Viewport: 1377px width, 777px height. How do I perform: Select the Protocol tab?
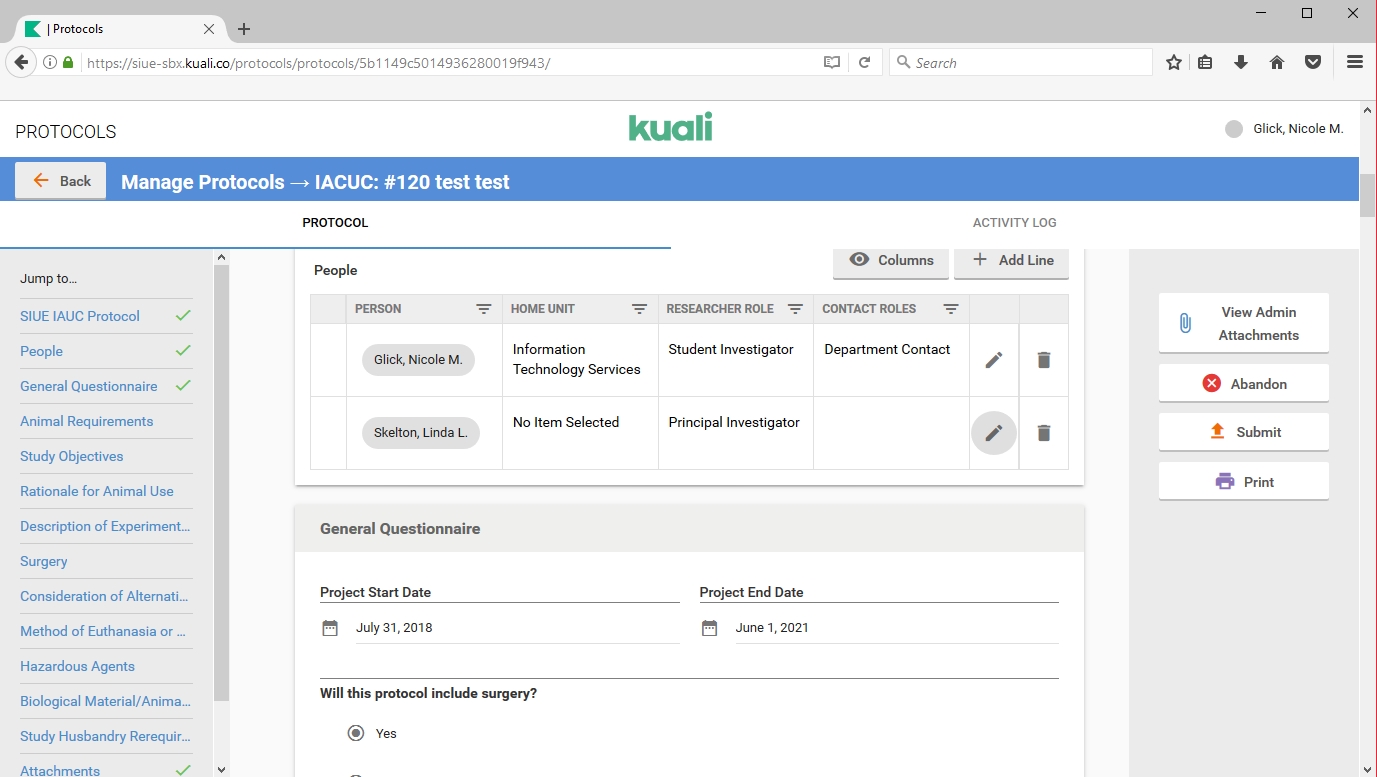(x=335, y=223)
